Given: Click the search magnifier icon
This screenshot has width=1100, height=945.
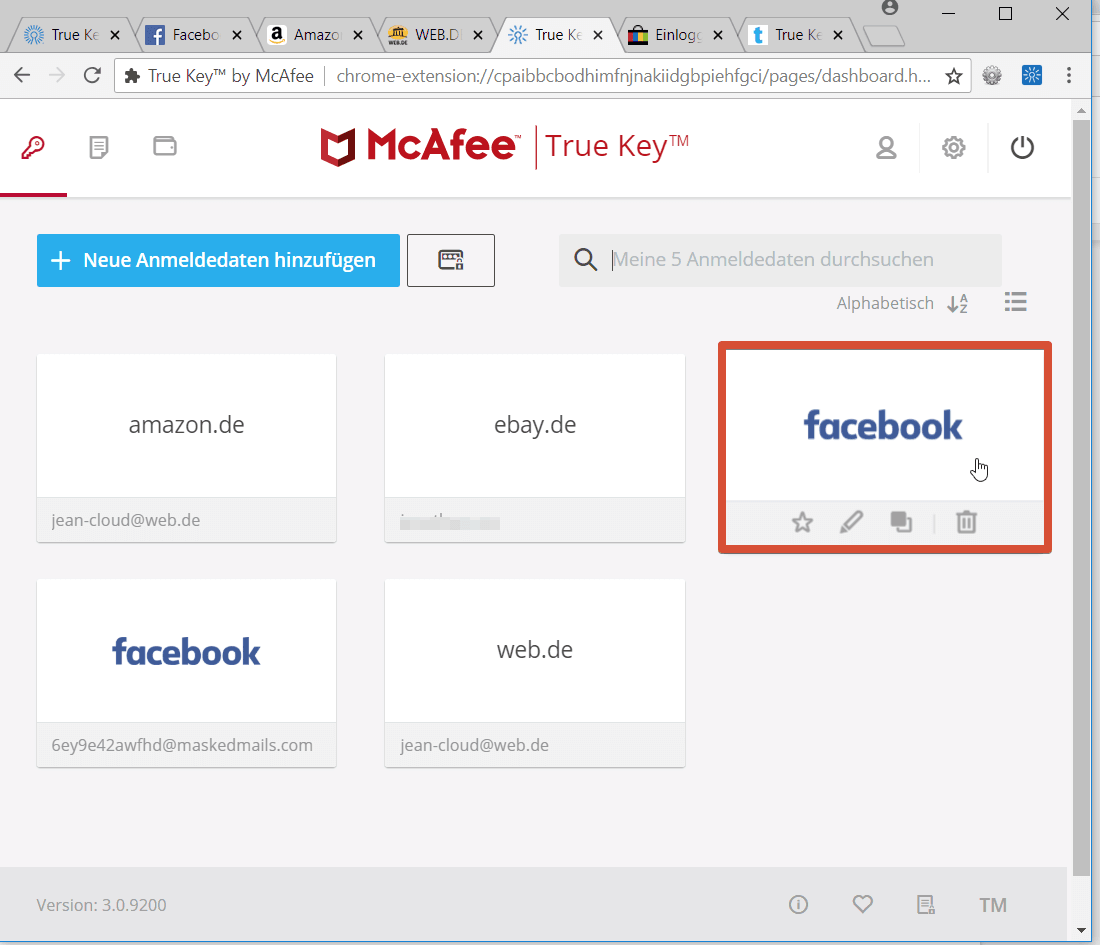Looking at the screenshot, I should pos(585,260).
